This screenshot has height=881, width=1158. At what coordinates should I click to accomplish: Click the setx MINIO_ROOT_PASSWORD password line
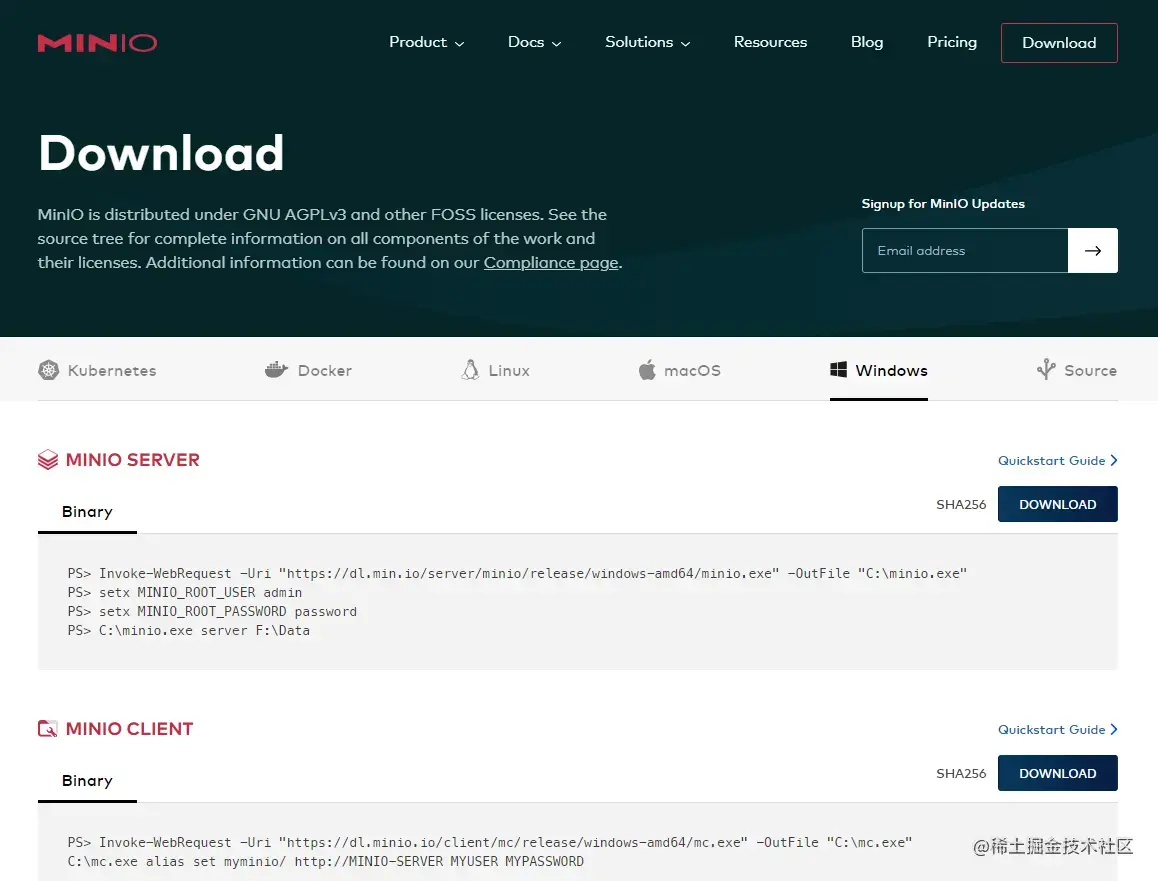click(x=212, y=611)
